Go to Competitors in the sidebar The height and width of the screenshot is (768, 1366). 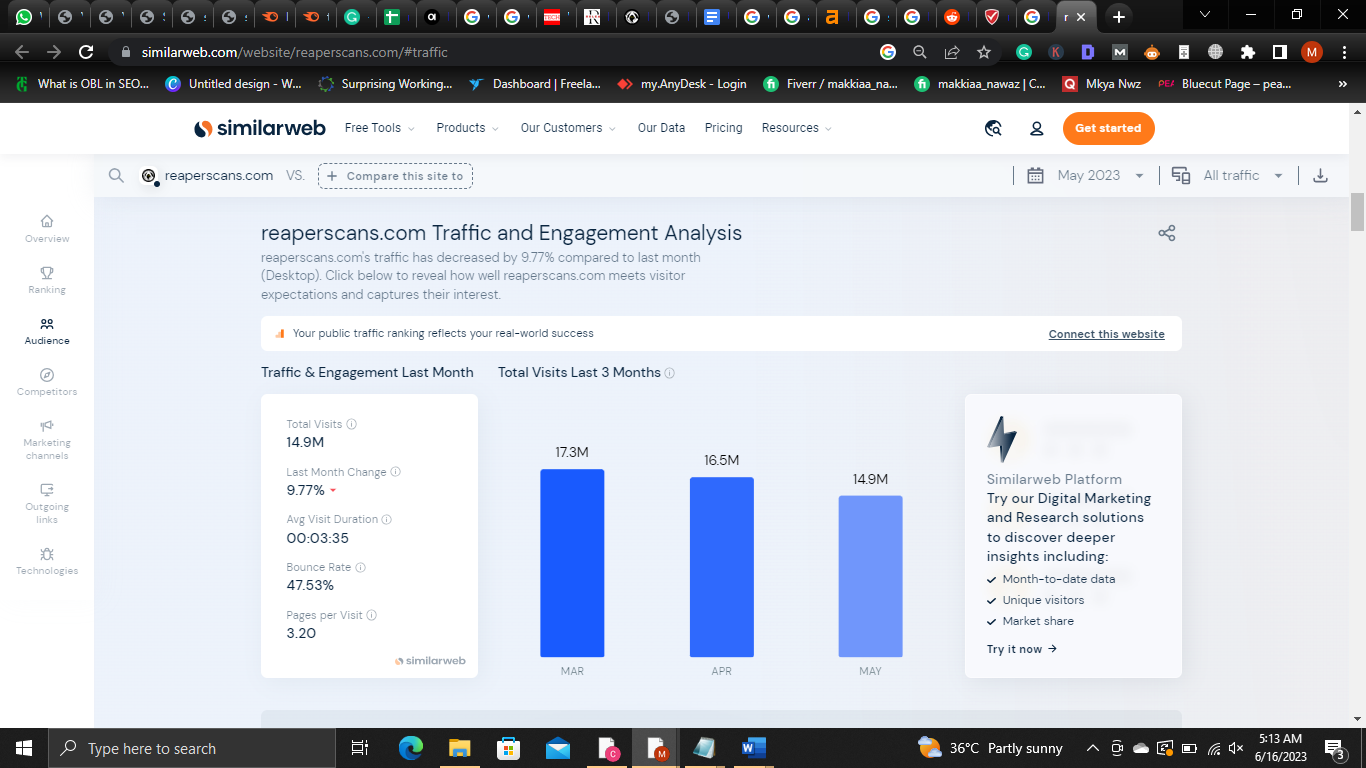[x=47, y=382]
